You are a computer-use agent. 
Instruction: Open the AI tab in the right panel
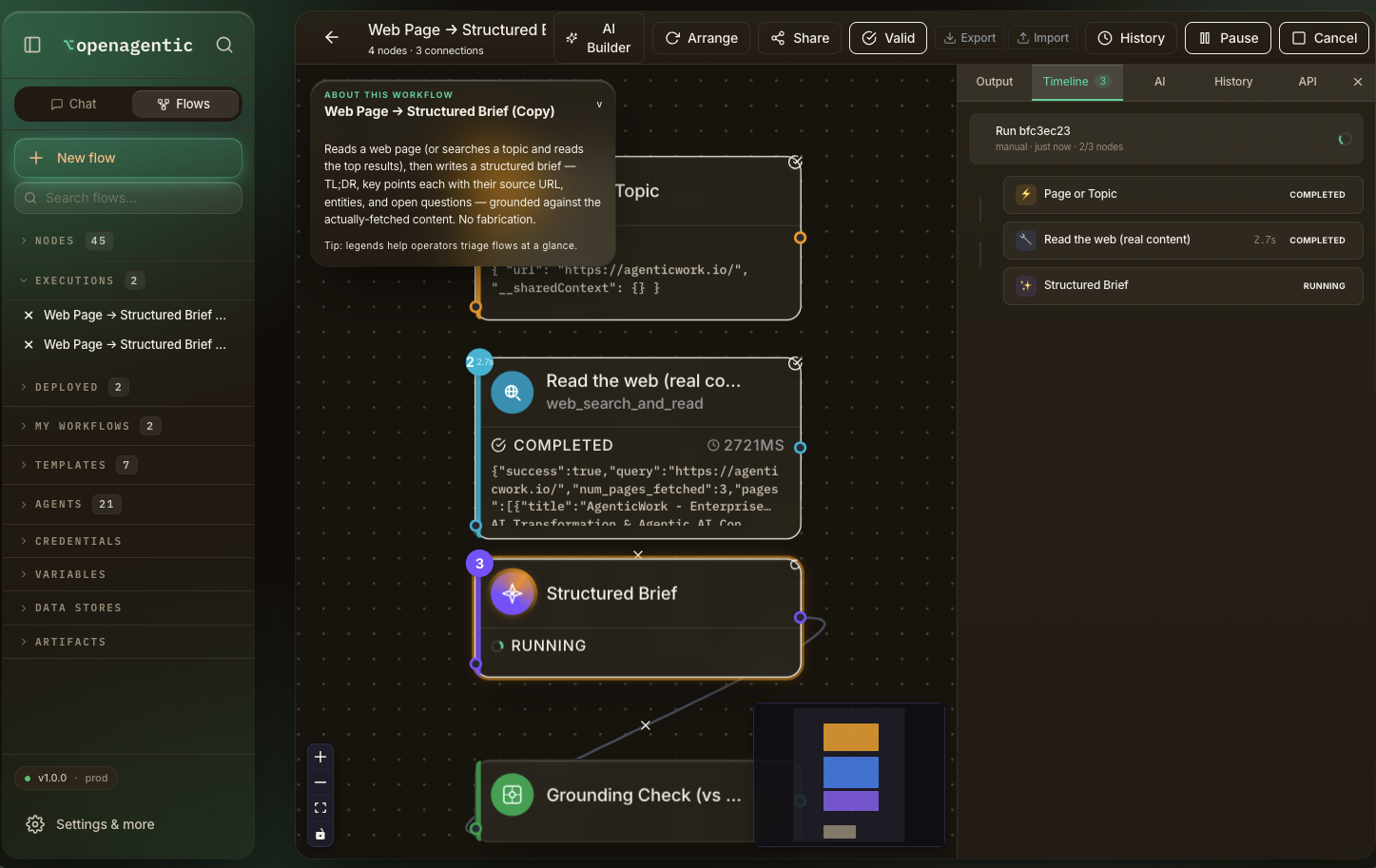coord(1160,82)
